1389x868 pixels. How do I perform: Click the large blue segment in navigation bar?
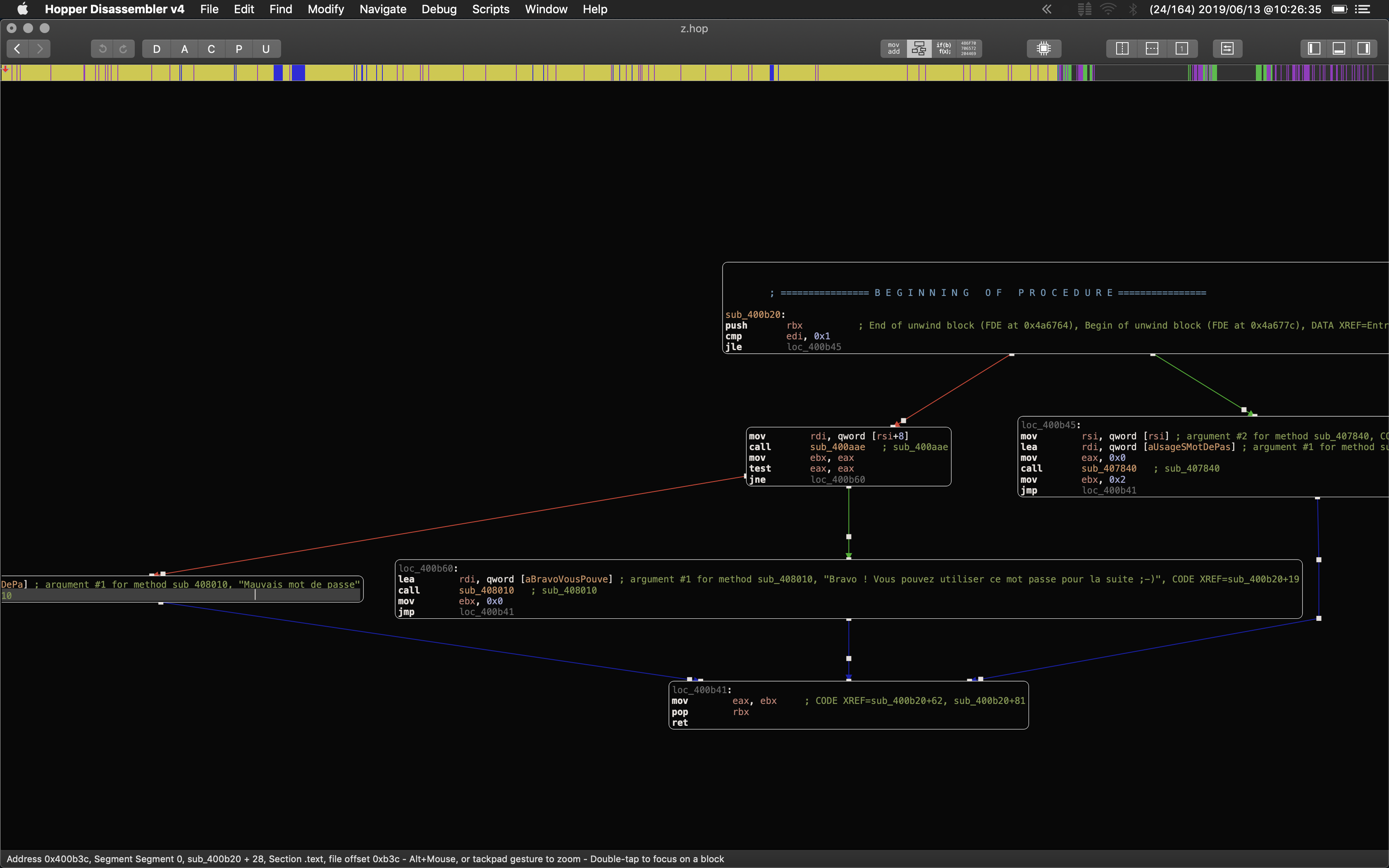coord(298,72)
